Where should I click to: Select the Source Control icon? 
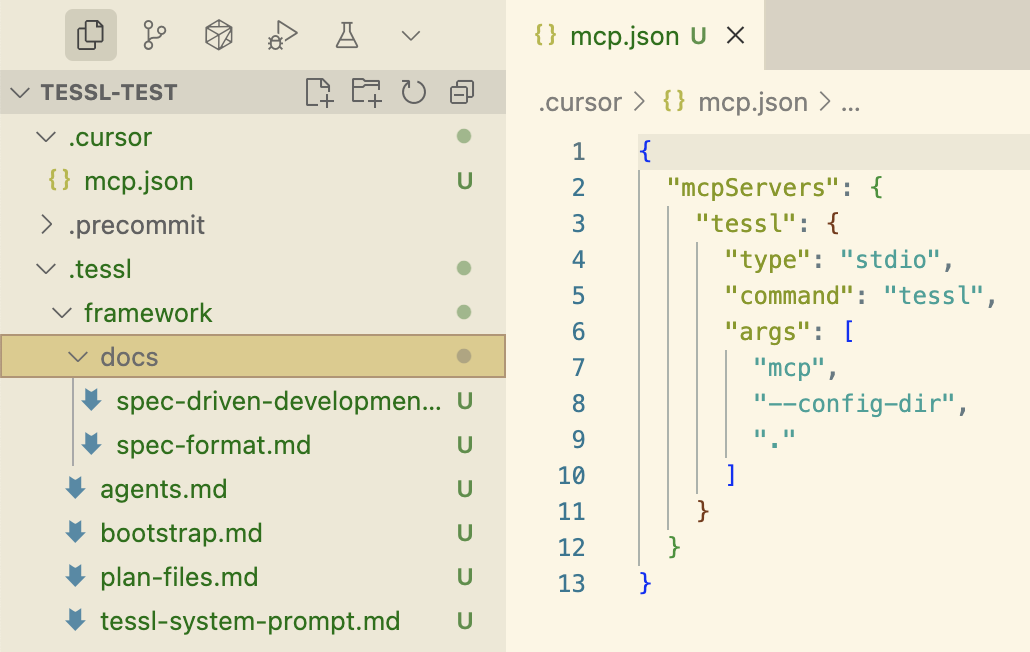click(x=154, y=34)
